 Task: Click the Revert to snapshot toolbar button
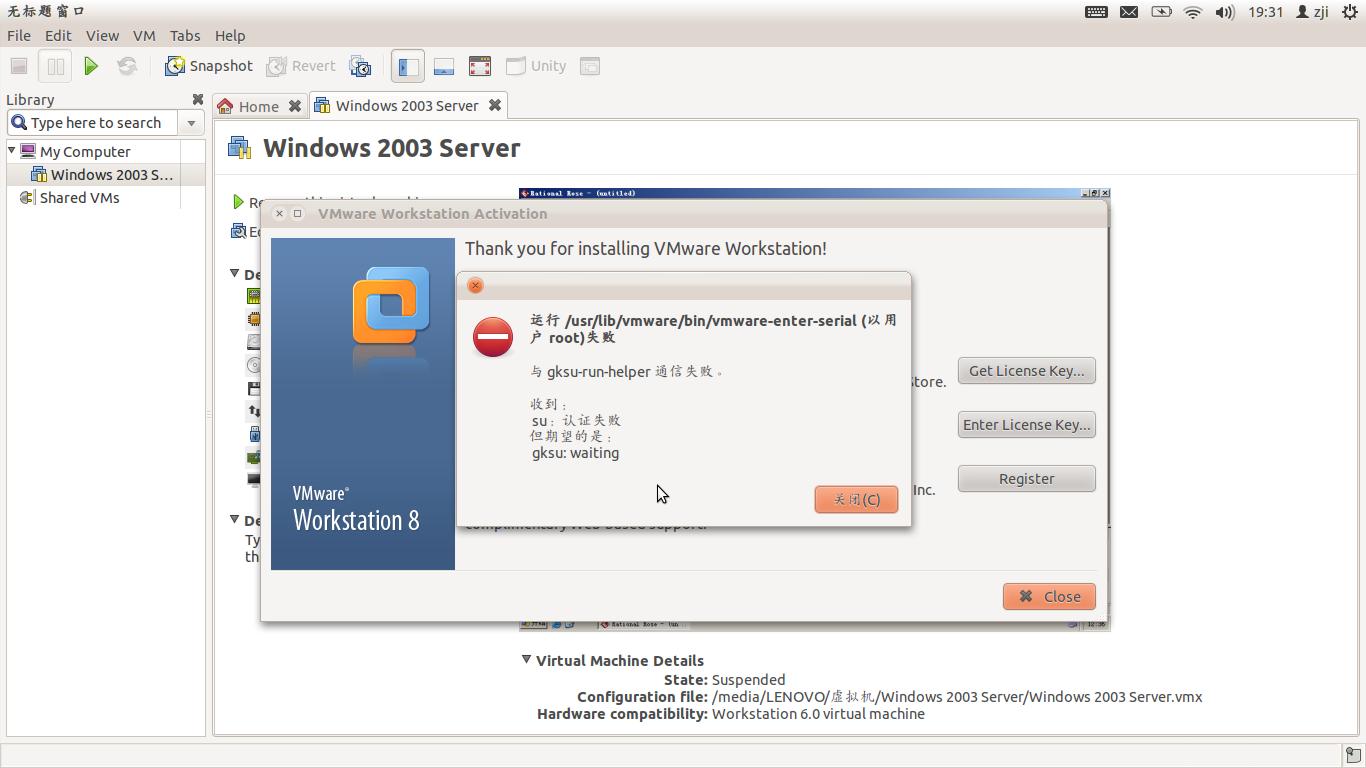pyautogui.click(x=301, y=66)
